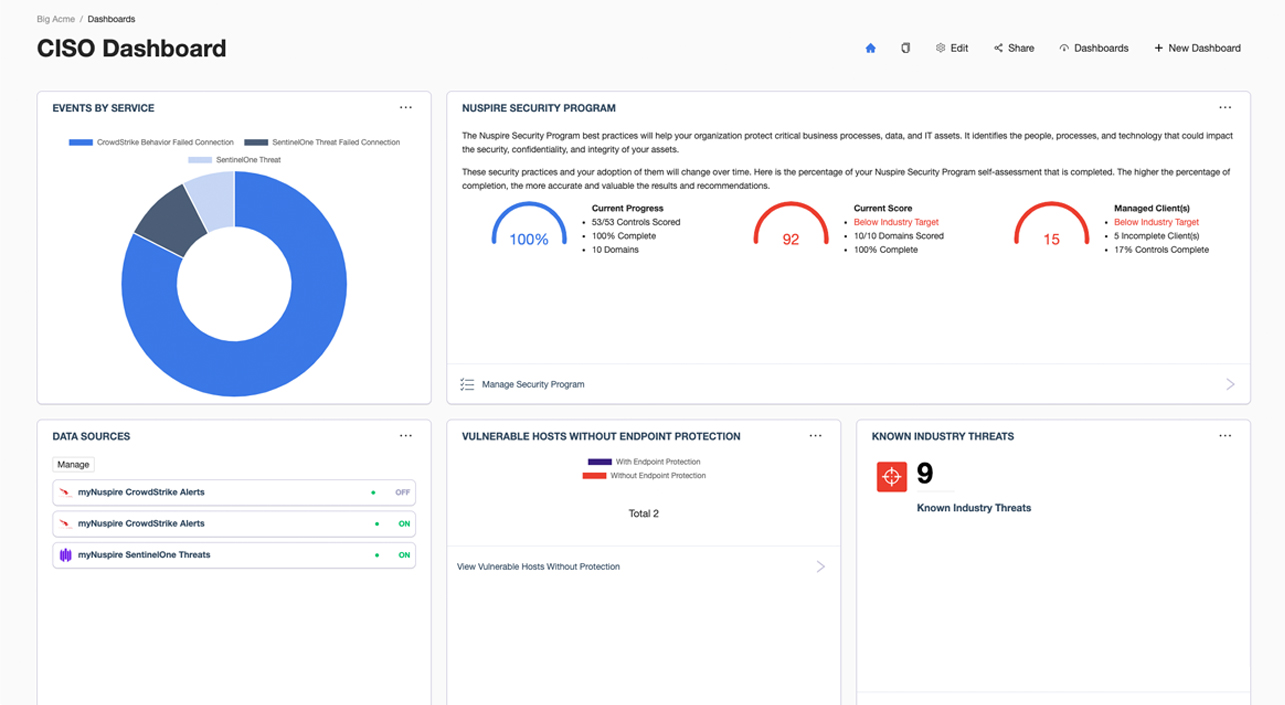Open Vulnerable Hosts panel options menu
The width and height of the screenshot is (1285, 705).
(815, 436)
